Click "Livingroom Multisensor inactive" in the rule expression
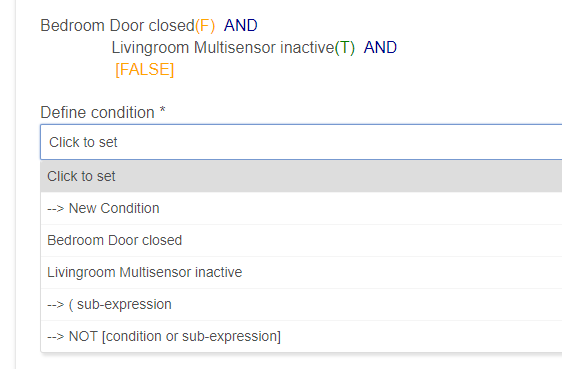Screen dimensions: 562x369 click(223, 48)
